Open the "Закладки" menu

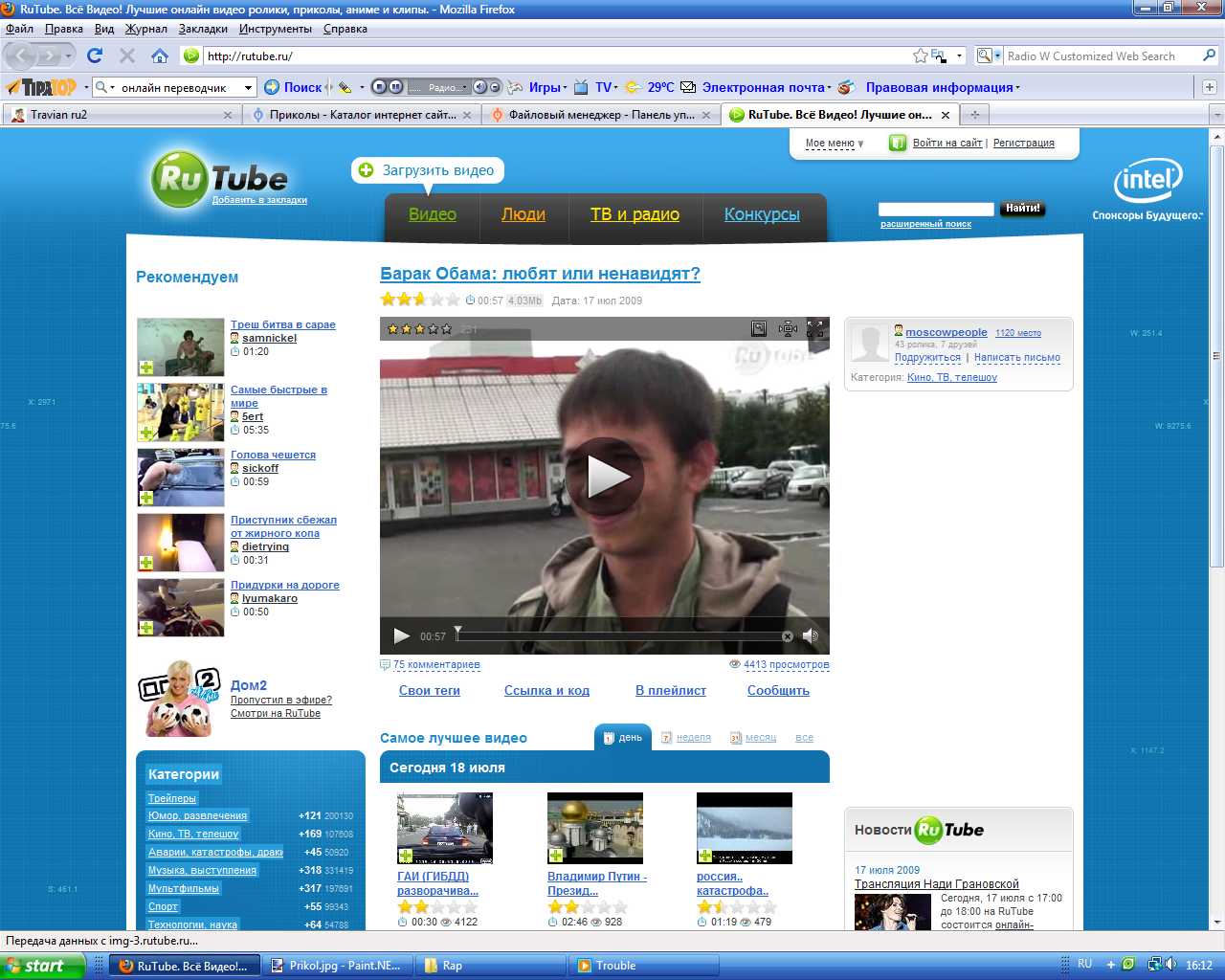coord(203,29)
